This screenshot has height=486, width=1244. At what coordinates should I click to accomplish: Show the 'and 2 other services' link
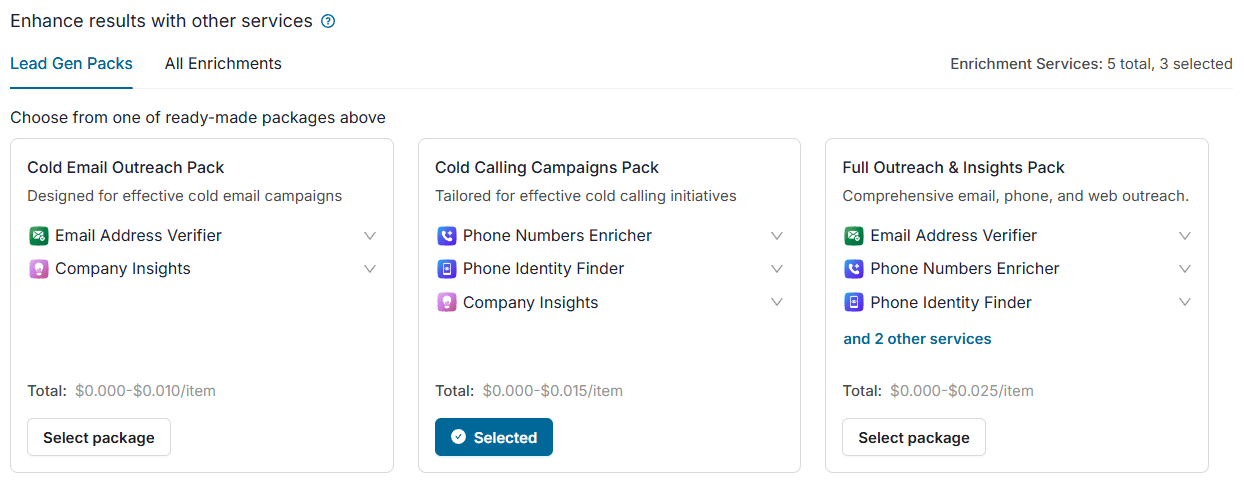tap(917, 339)
